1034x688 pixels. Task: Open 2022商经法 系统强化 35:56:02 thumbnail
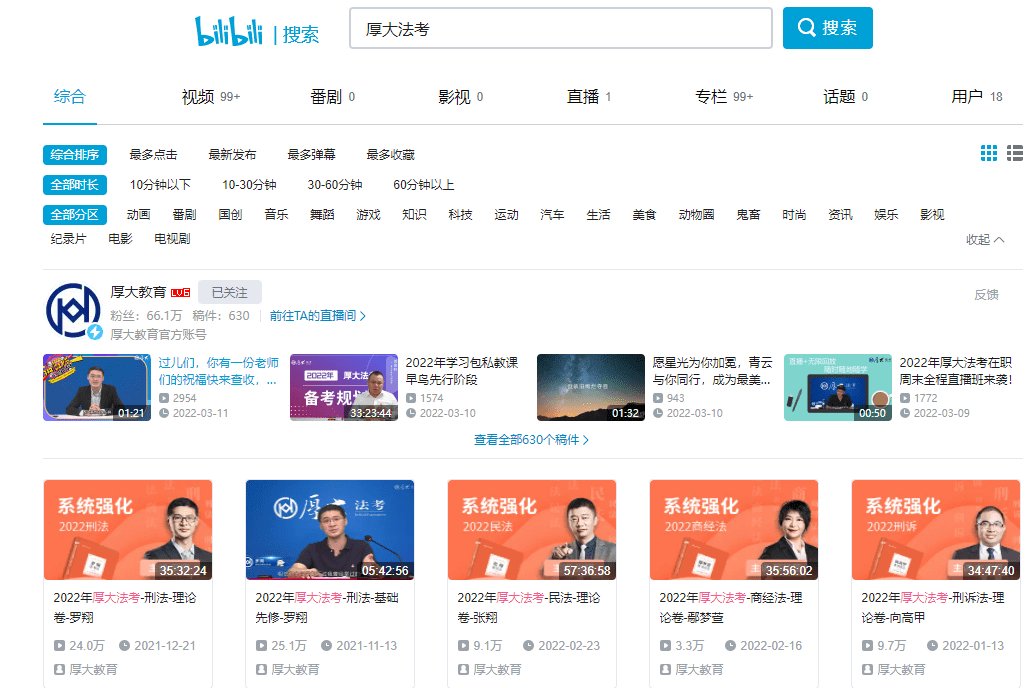(x=734, y=530)
